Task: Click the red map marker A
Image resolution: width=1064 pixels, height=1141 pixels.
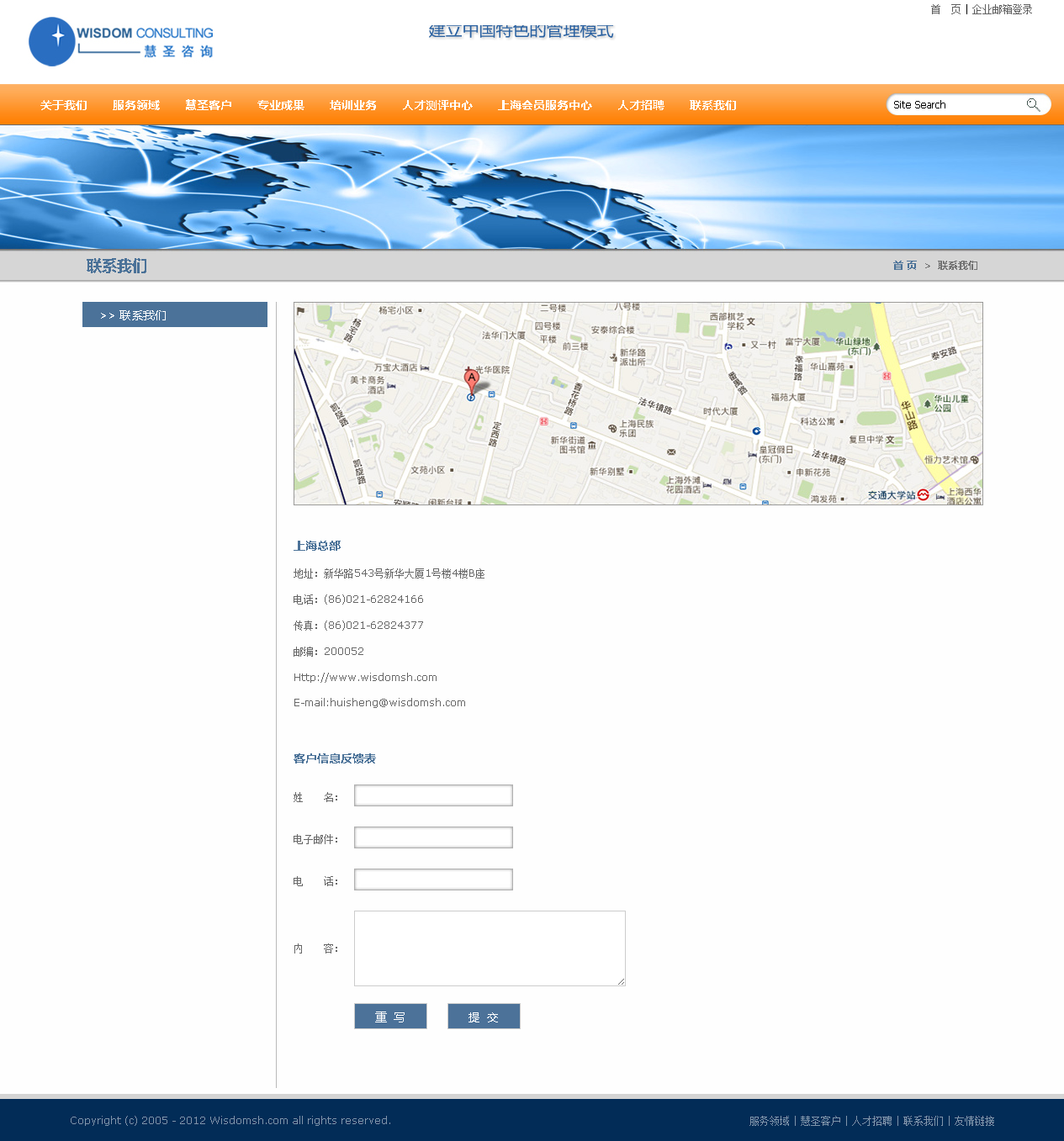Action: point(472,379)
